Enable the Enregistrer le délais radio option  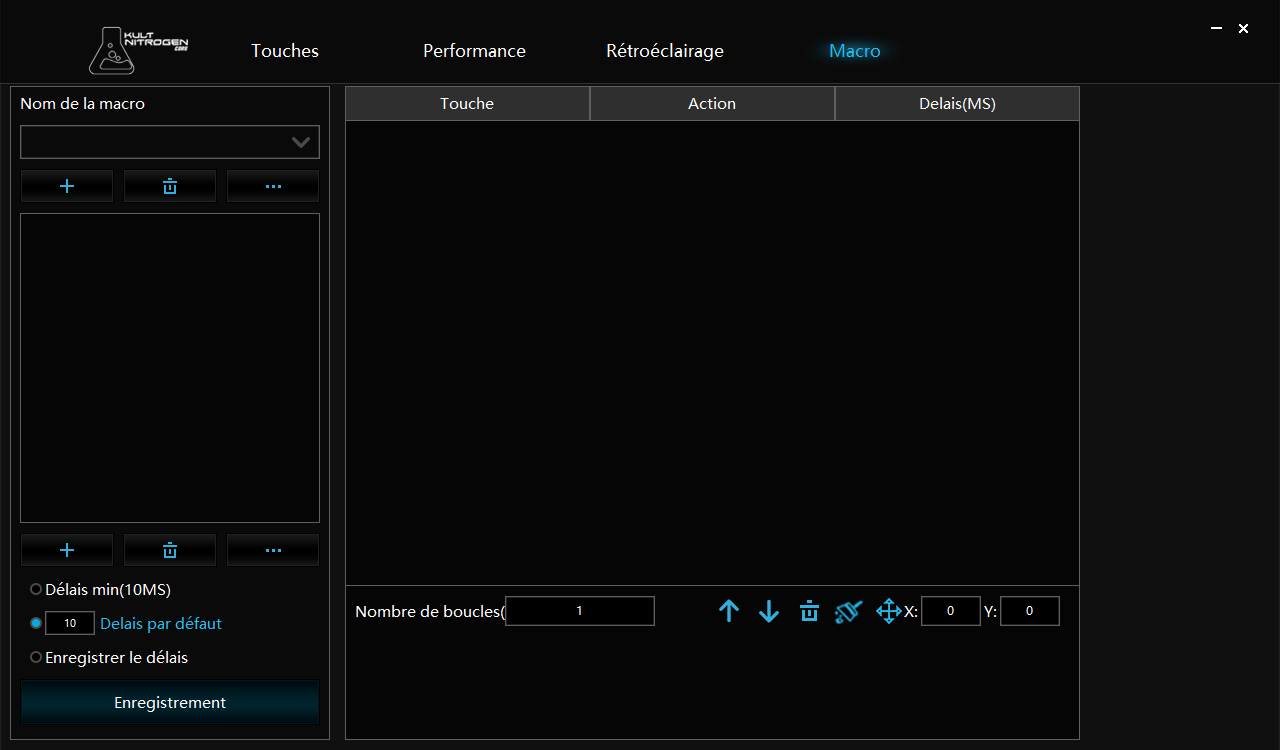(36, 658)
